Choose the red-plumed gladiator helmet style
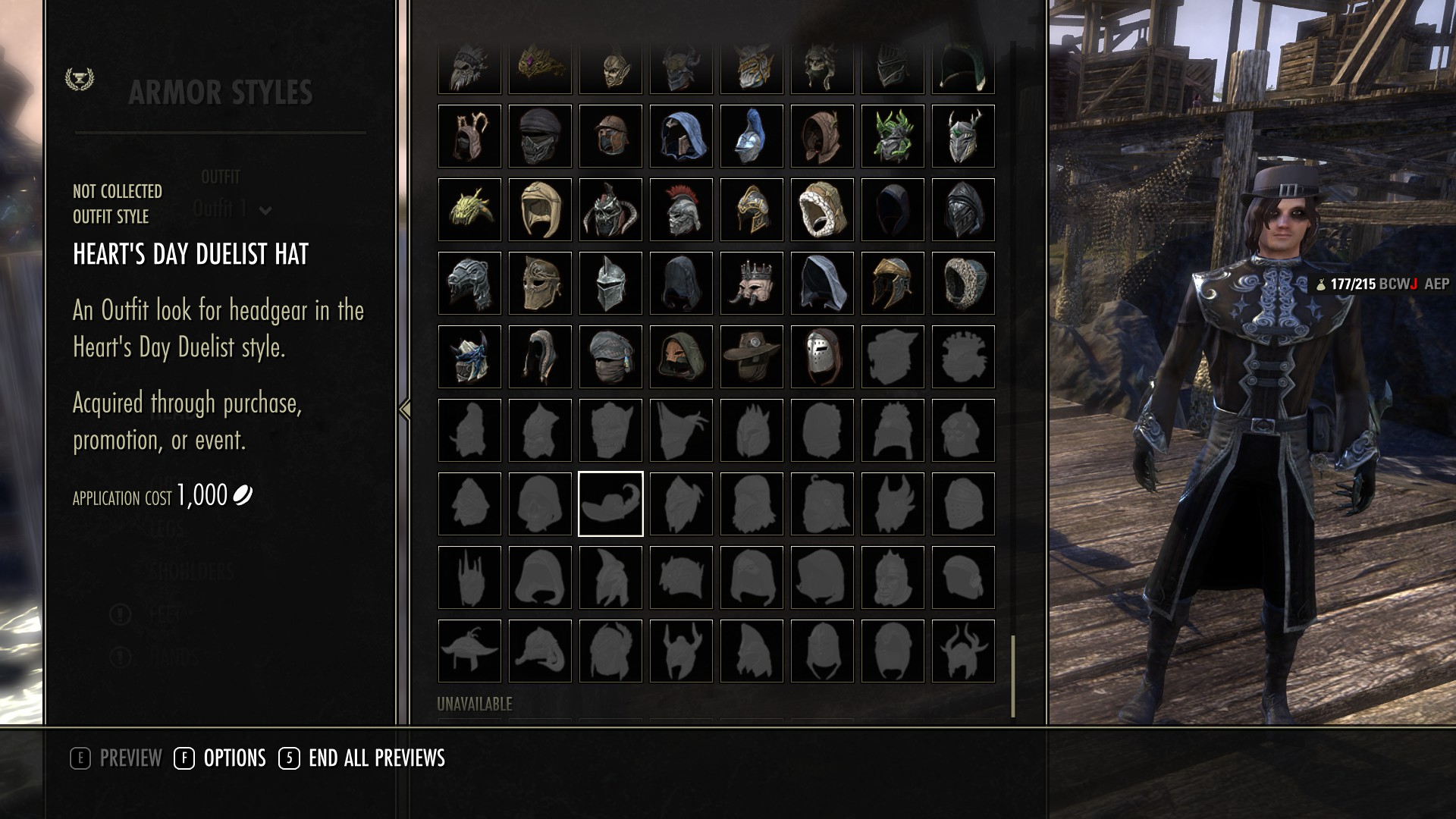1456x819 pixels. coord(681,210)
